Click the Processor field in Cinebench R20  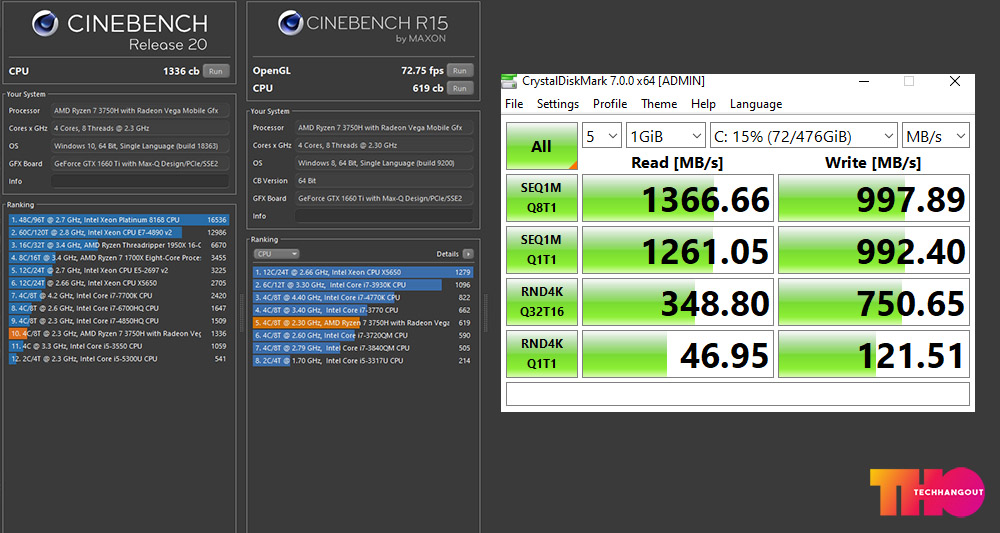(x=140, y=111)
